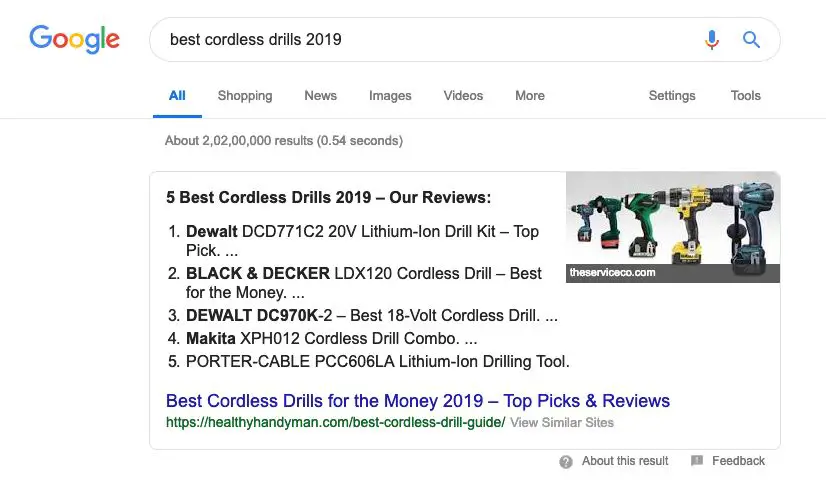Expand the More menu
This screenshot has width=826, height=484.
tap(530, 96)
